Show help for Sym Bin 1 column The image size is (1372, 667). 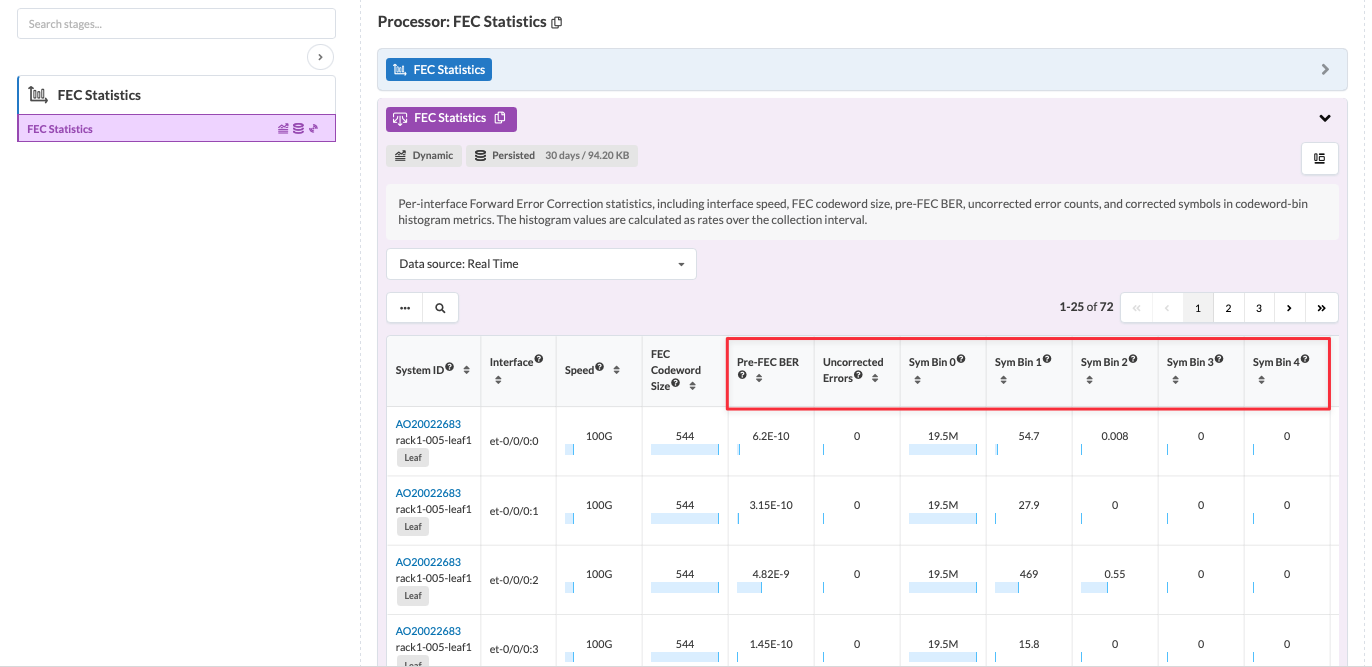(x=1047, y=360)
